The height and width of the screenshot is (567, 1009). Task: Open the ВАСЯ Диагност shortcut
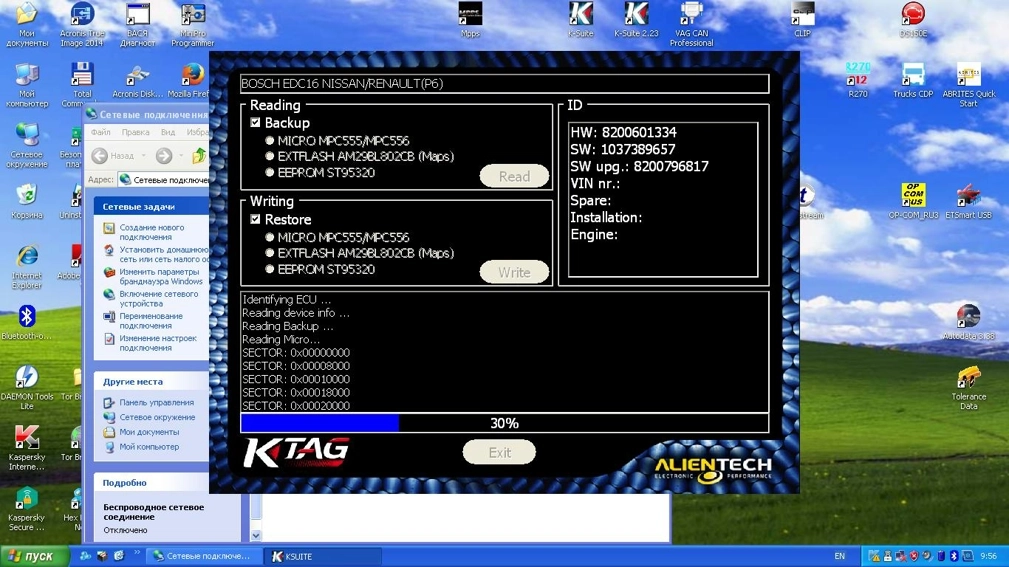[x=137, y=24]
